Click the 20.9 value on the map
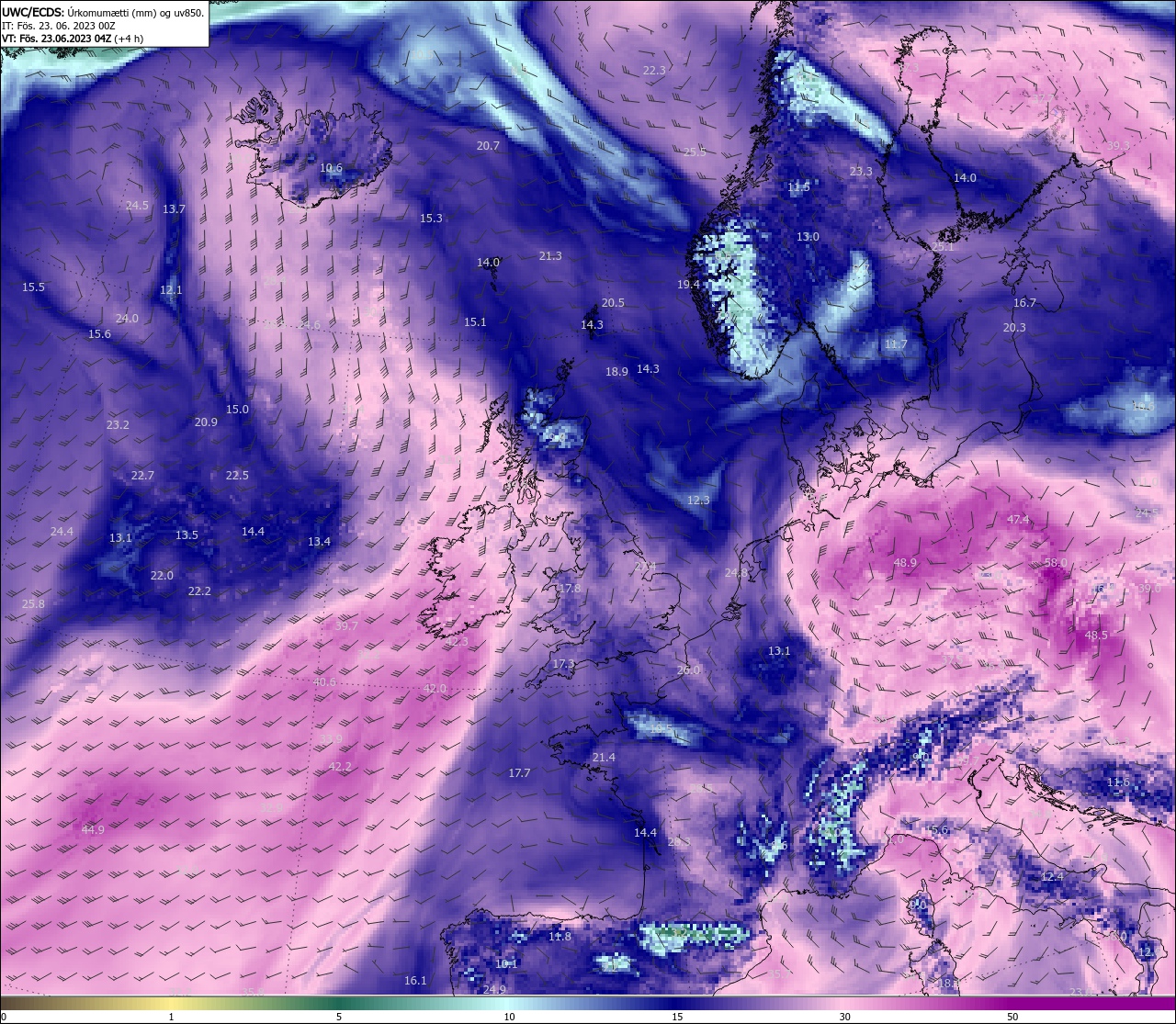The image size is (1176, 1024). [206, 422]
